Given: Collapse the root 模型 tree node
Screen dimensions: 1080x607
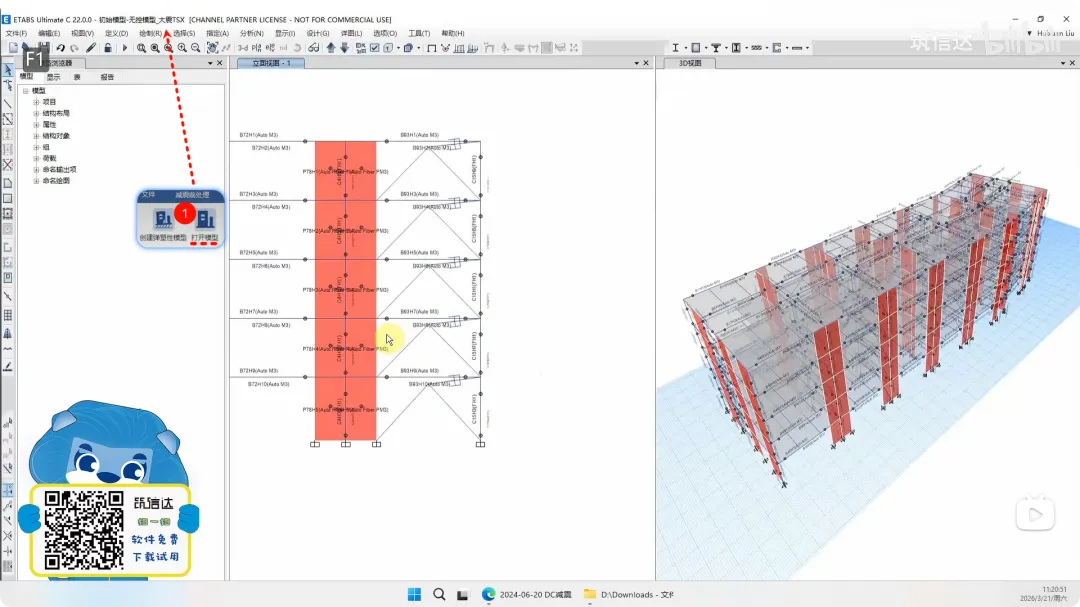Looking at the screenshot, I should 25,91.
